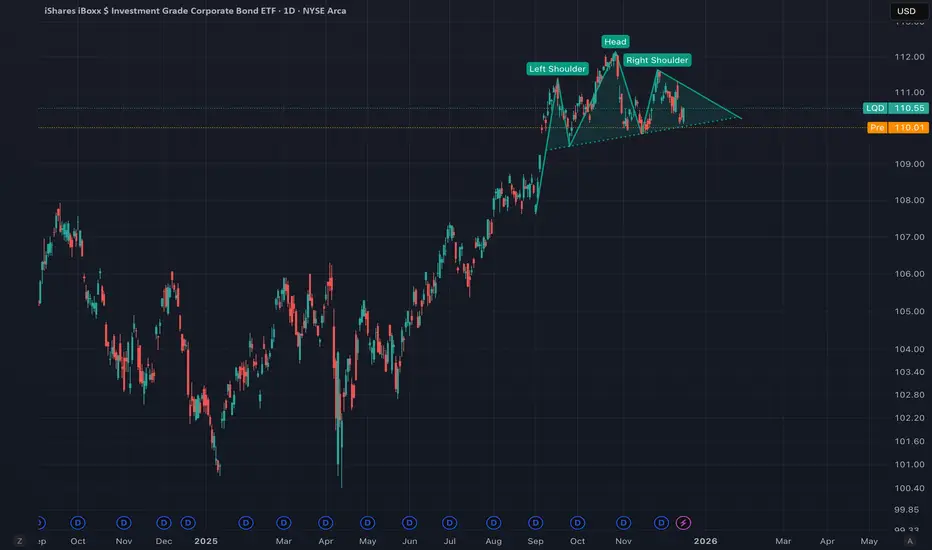
Task: Select the Right Shoulder pattern label
Action: point(657,60)
